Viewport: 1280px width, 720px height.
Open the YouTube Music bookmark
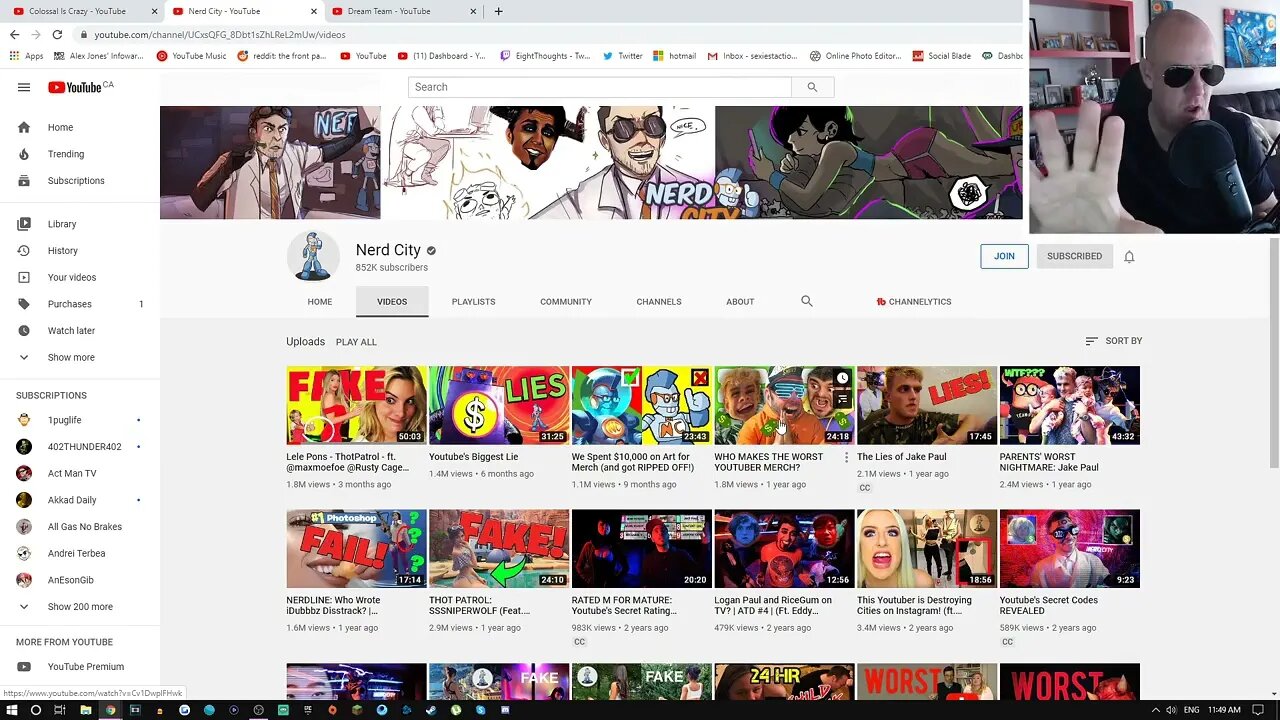(x=192, y=56)
